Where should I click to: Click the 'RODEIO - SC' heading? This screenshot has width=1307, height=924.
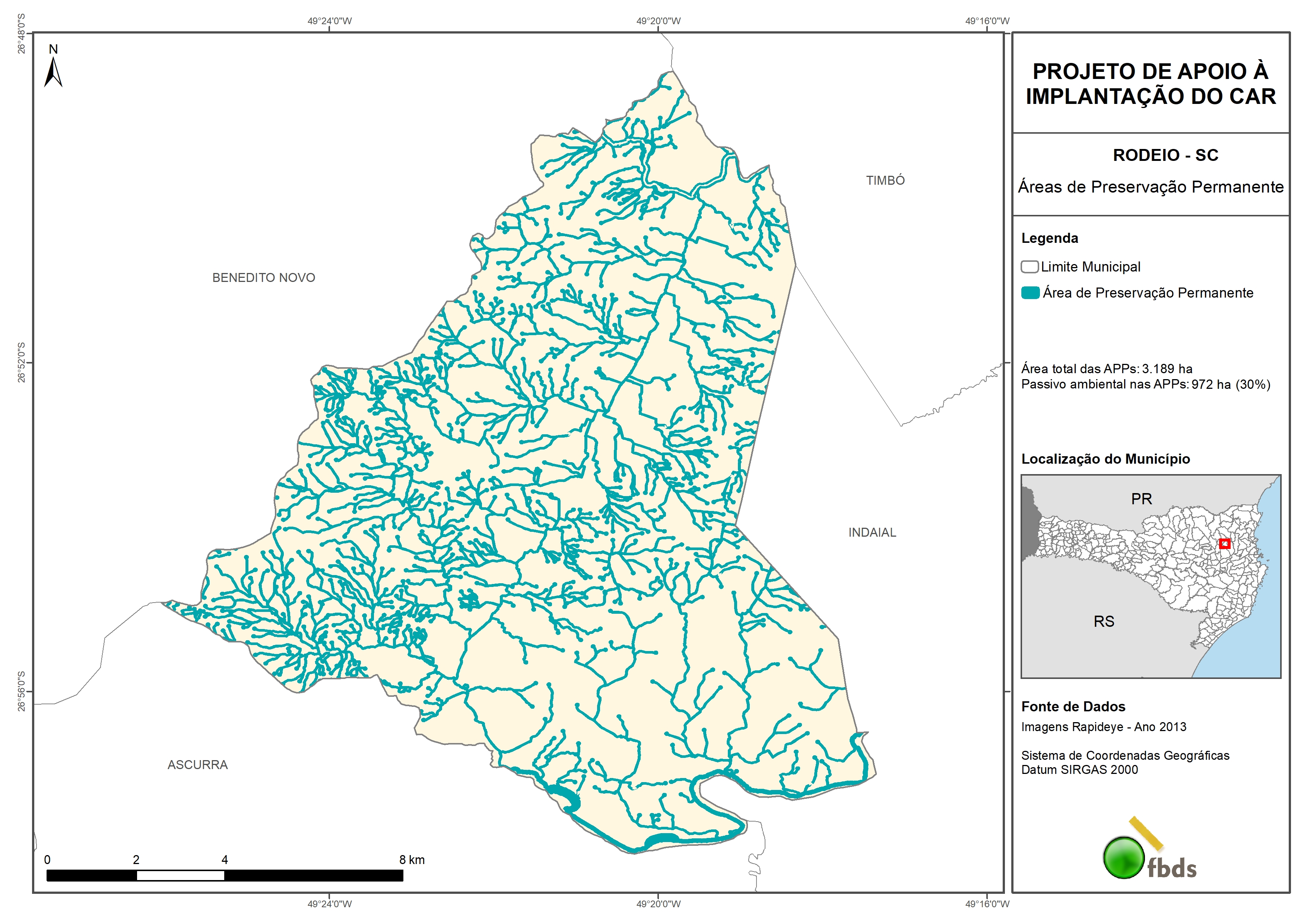(x=1165, y=155)
